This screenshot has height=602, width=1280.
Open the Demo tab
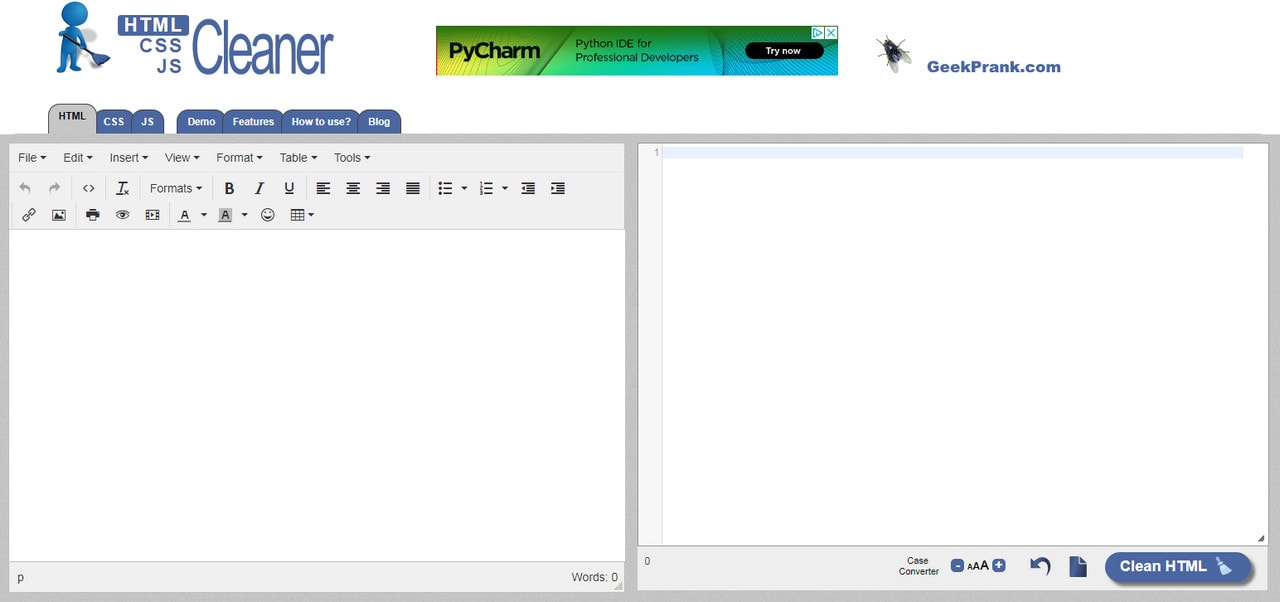(x=201, y=122)
